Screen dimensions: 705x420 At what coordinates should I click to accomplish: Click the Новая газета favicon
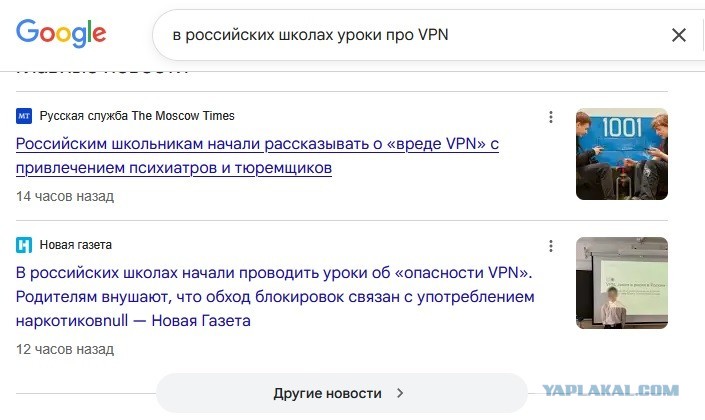[24, 245]
